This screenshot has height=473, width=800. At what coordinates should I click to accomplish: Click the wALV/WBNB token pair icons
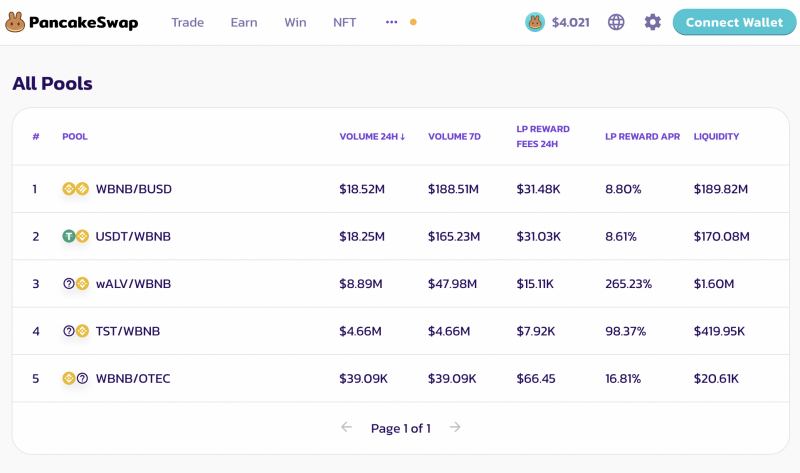point(76,284)
